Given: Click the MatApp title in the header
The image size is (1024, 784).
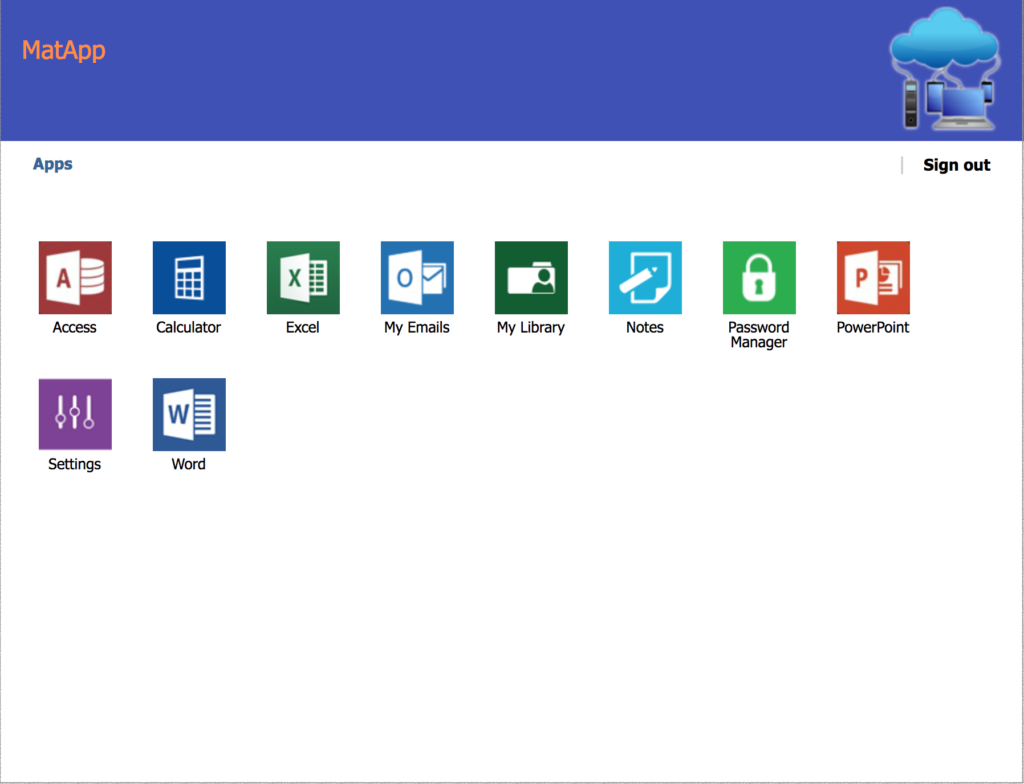Looking at the screenshot, I should [x=63, y=50].
